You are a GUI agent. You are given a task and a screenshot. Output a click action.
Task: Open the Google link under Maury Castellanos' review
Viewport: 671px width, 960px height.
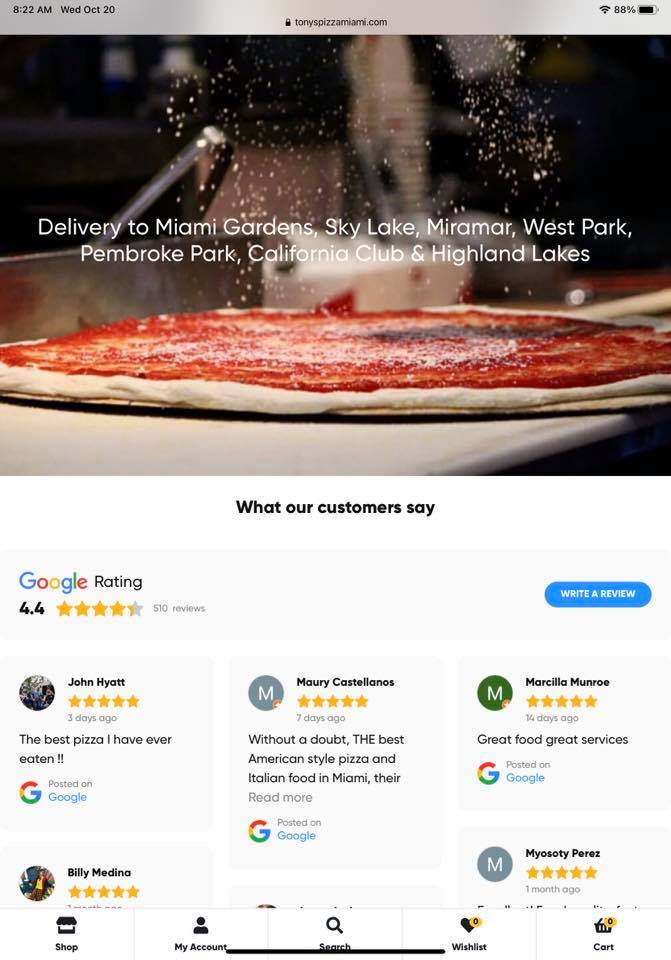coord(296,836)
